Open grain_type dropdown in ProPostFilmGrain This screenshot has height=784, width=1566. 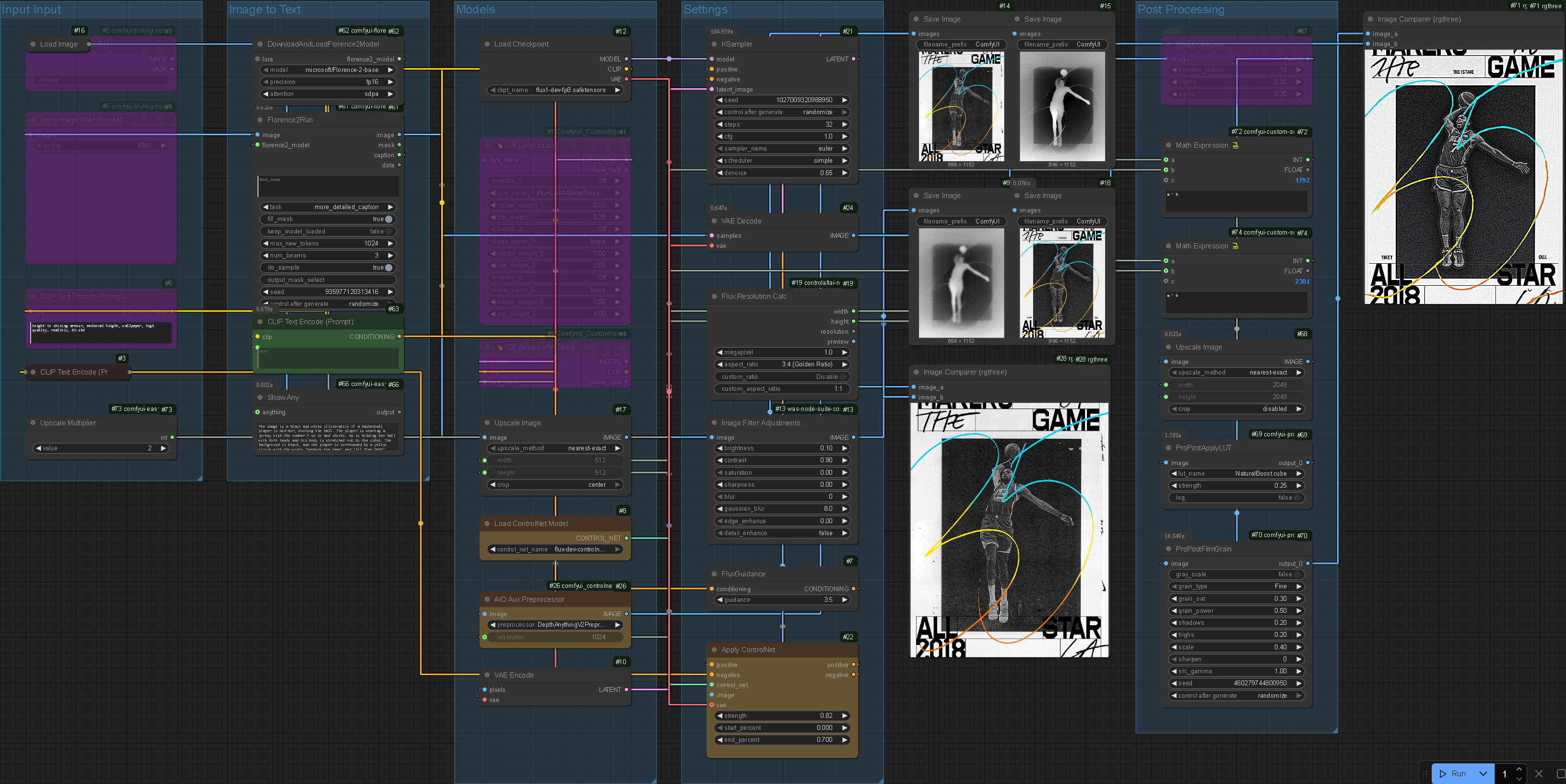point(1236,586)
